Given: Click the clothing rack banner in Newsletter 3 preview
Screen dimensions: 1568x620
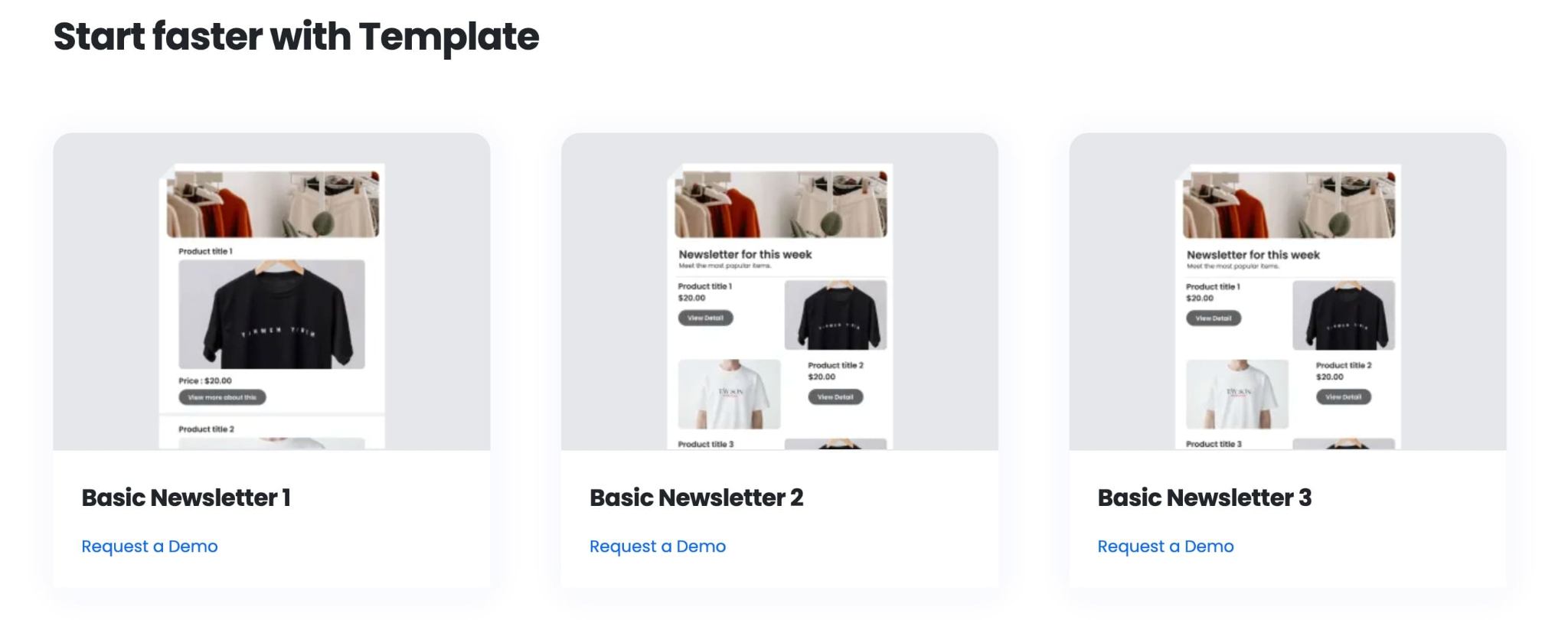Looking at the screenshot, I should tap(1289, 204).
